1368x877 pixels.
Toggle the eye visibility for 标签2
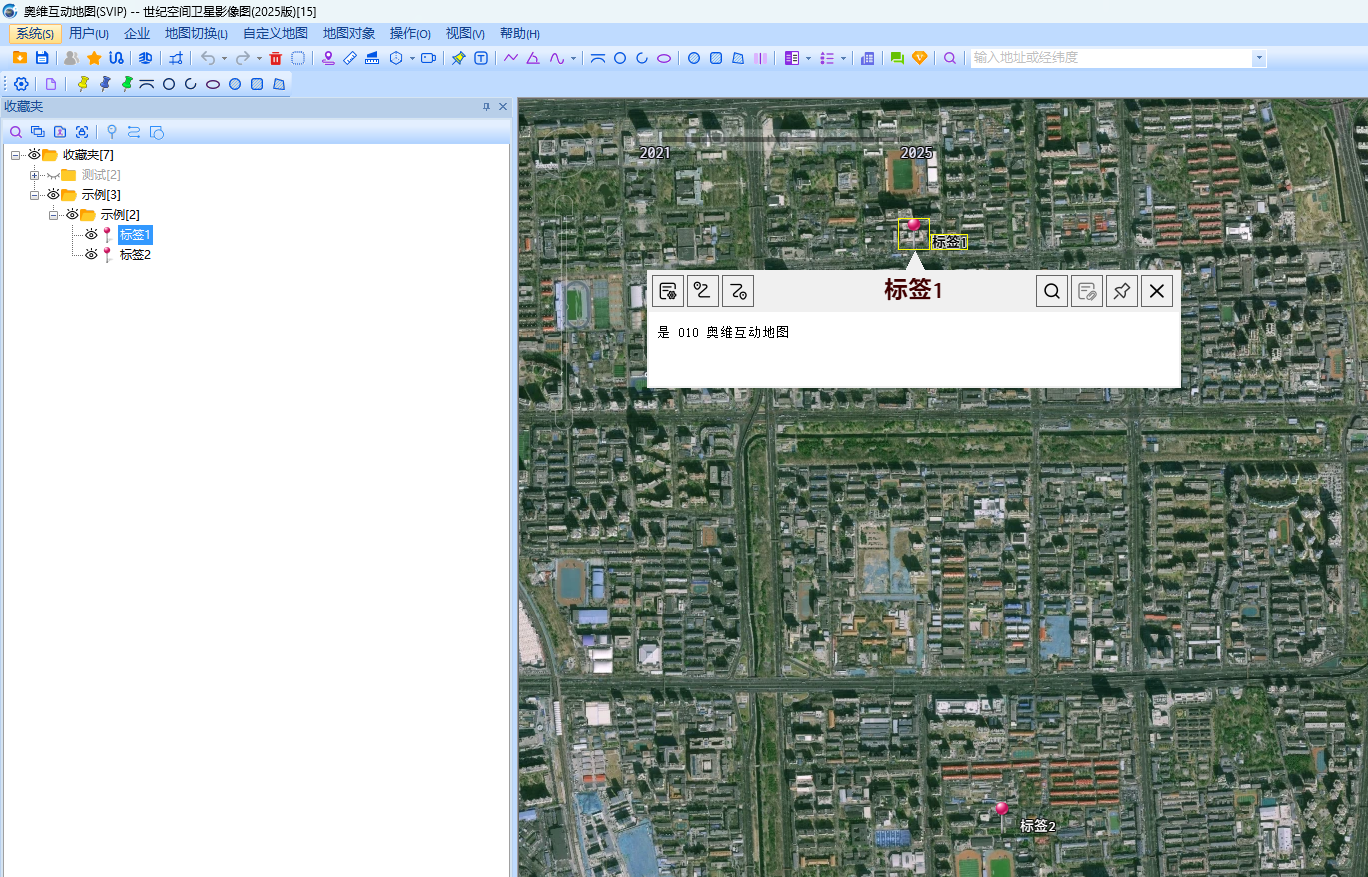click(x=91, y=255)
